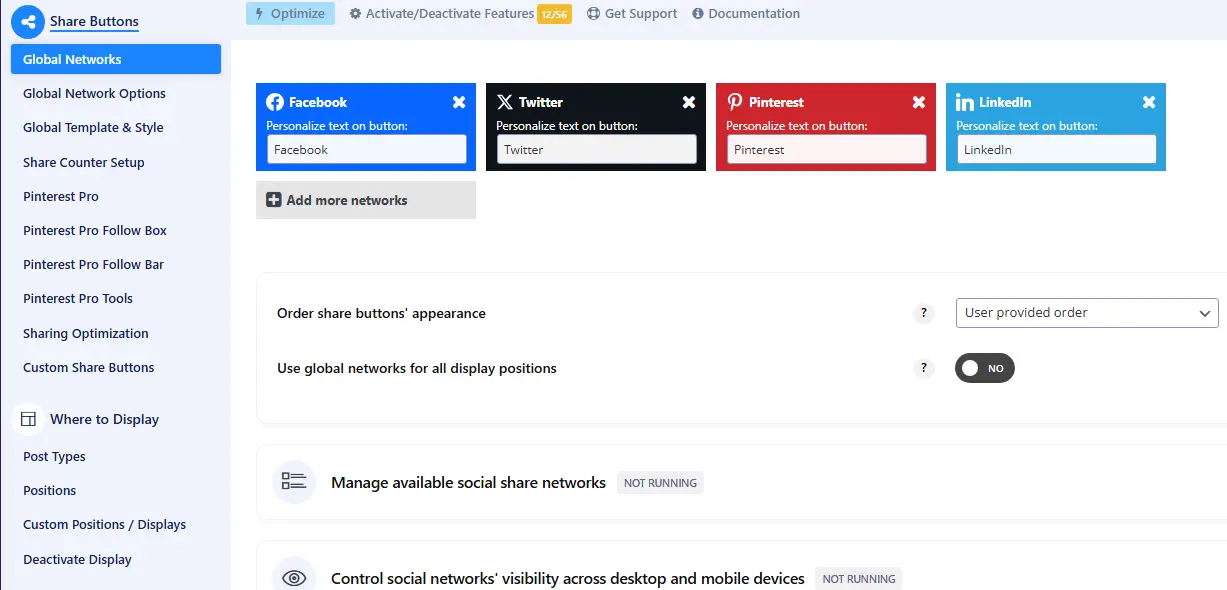Open Global Network Options
Viewport: 1227px width, 590px height.
point(95,93)
